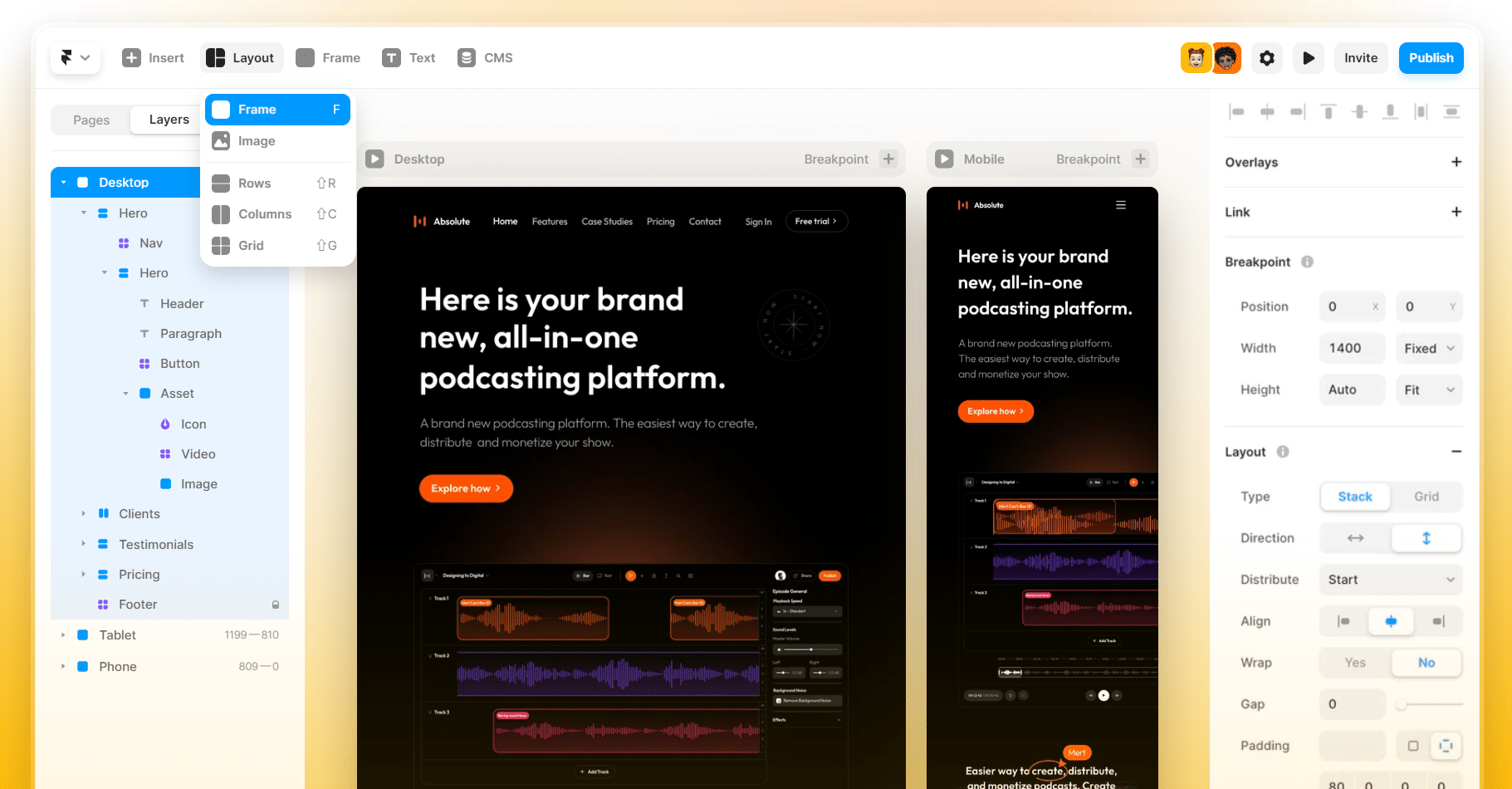
Task: Click the Insert plus icon
Action: (x=131, y=58)
